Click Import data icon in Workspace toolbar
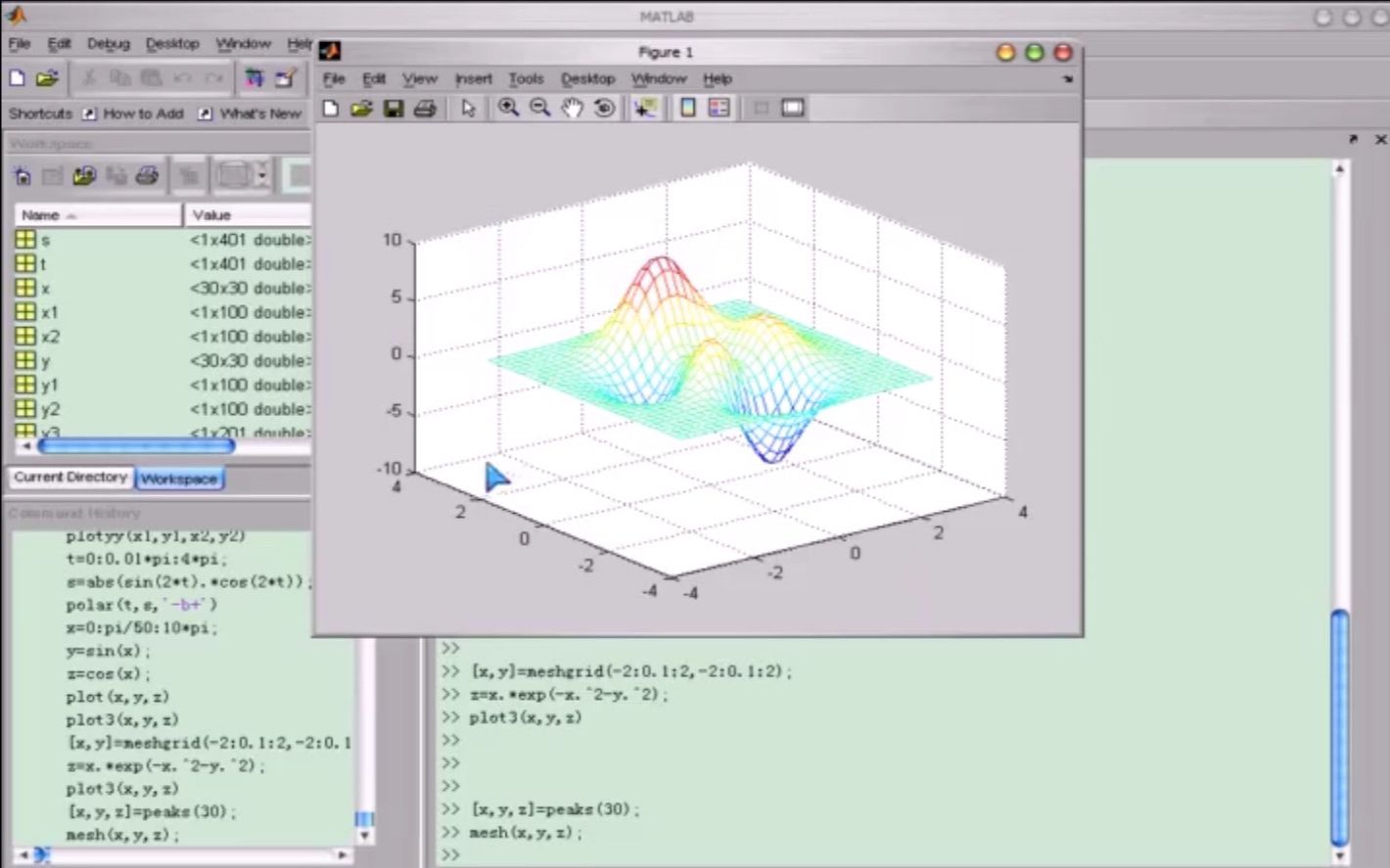The image size is (1390, 868). point(84,176)
